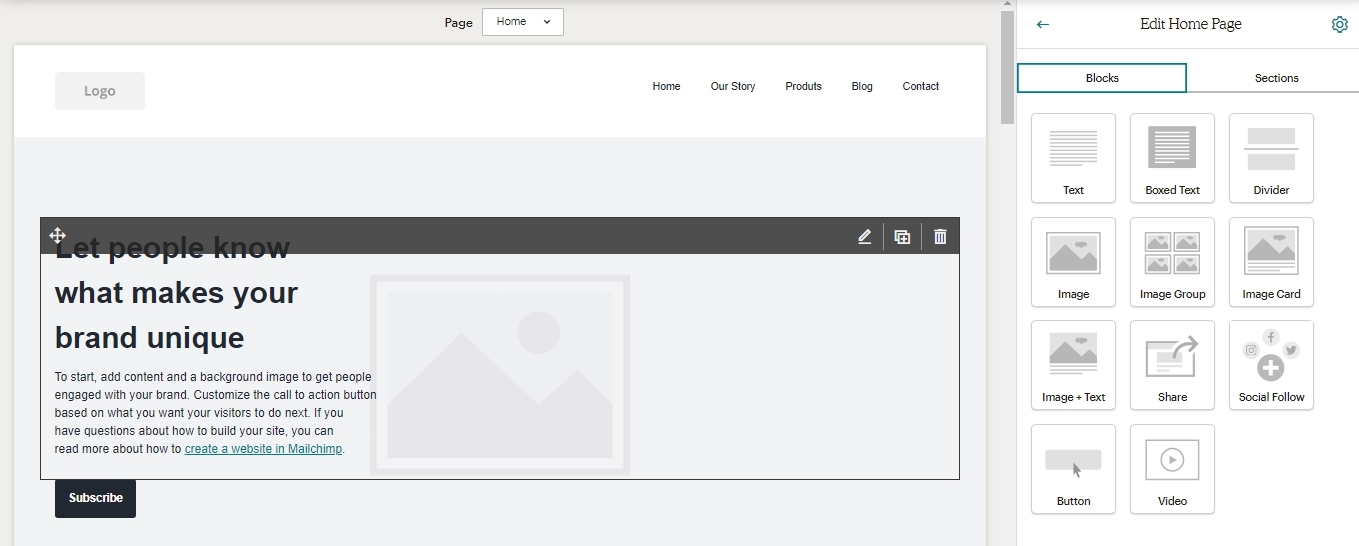1359x546 pixels.
Task: Click the 'Let people know' headline text
Action: 176,293
